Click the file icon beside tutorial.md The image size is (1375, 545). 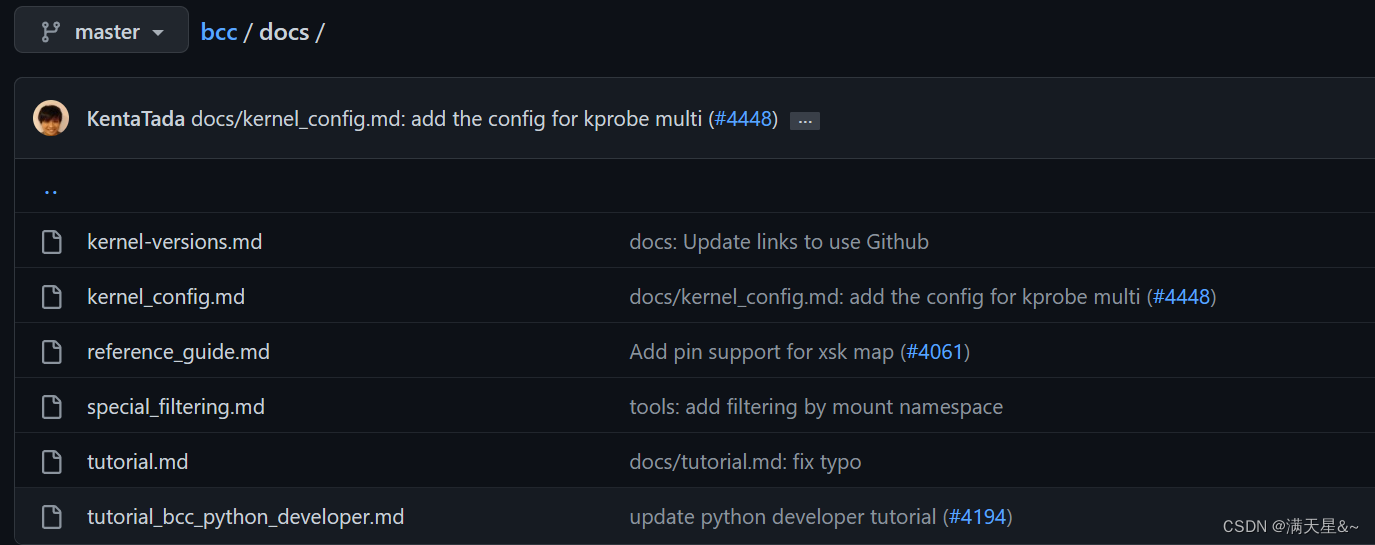tap(51, 462)
